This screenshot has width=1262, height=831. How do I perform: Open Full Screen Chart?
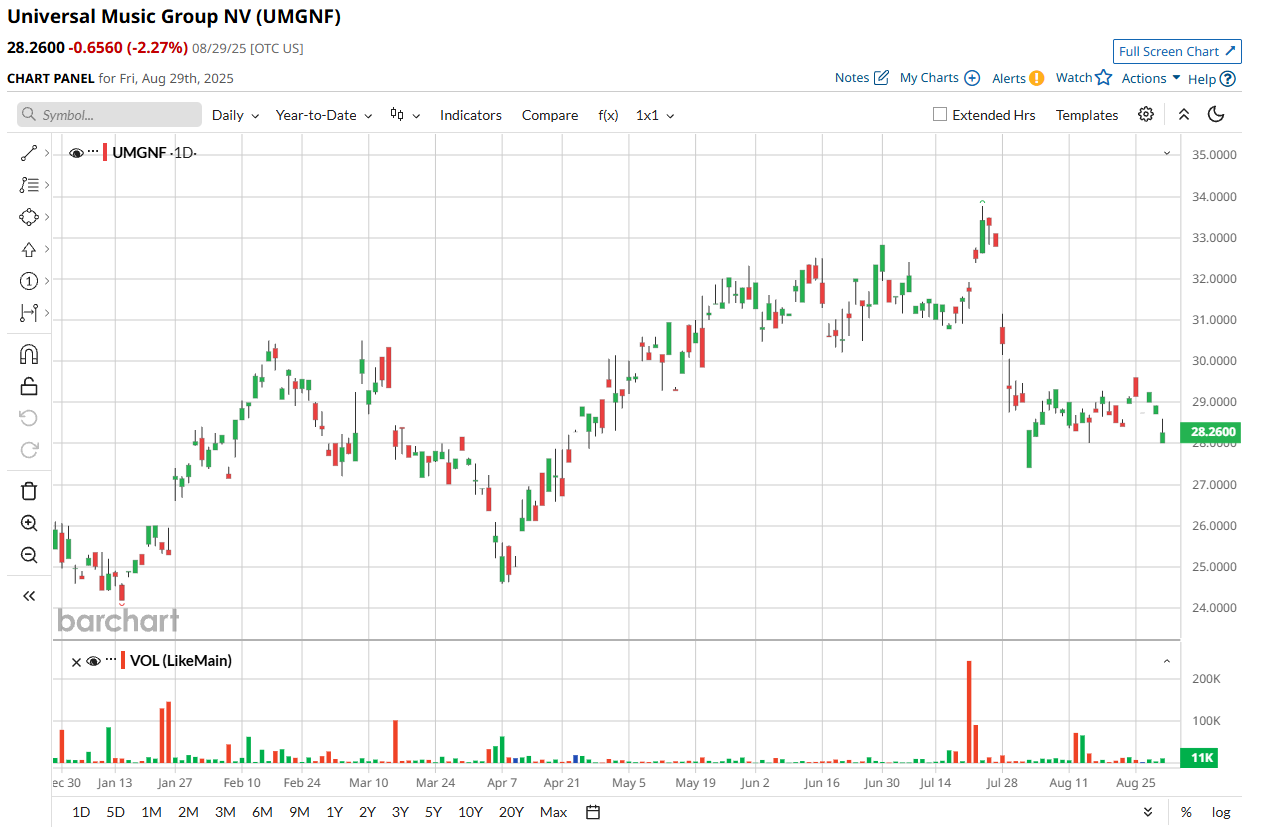[x=1177, y=51]
